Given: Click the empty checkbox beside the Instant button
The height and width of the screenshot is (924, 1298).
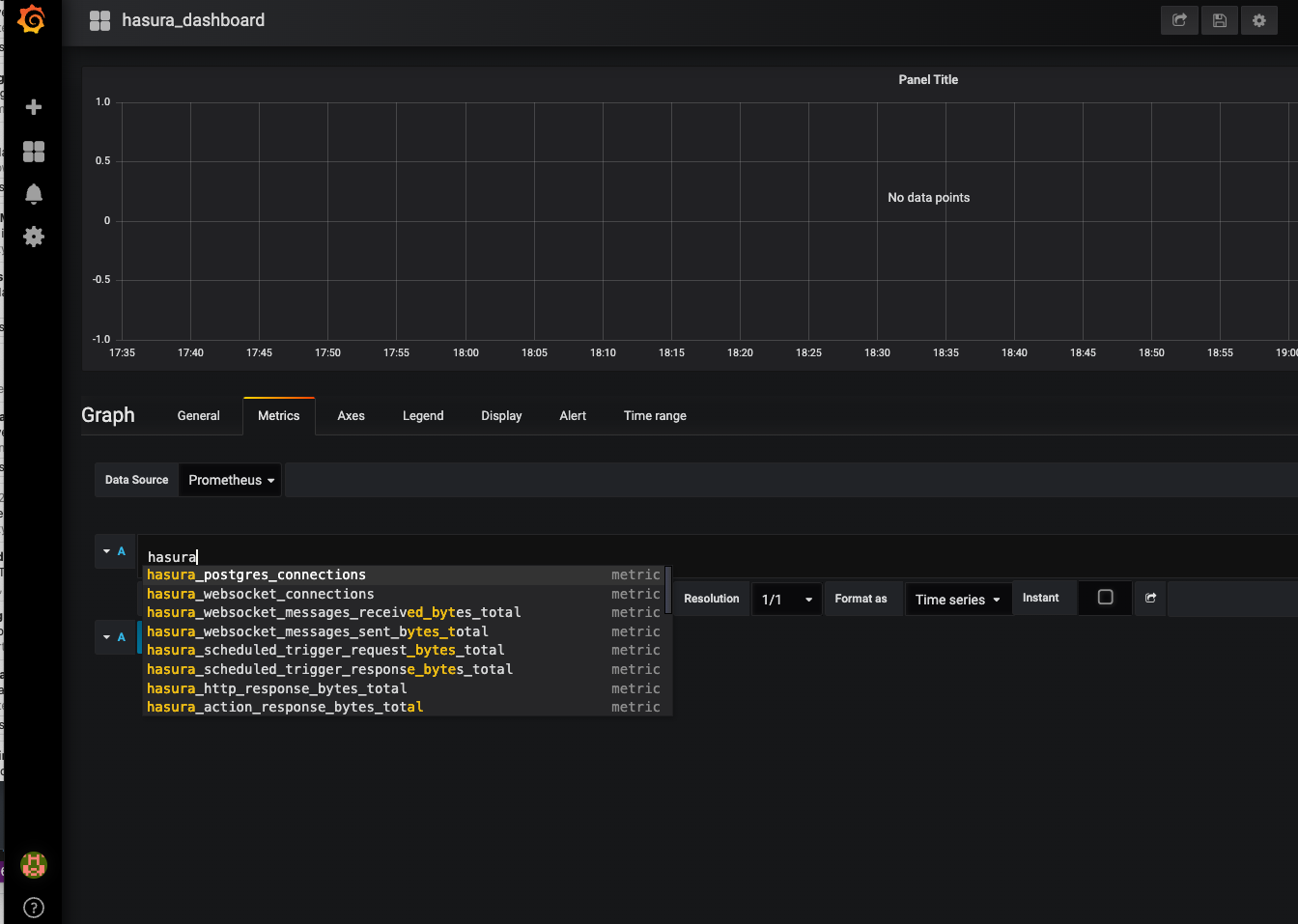Looking at the screenshot, I should 1104,598.
